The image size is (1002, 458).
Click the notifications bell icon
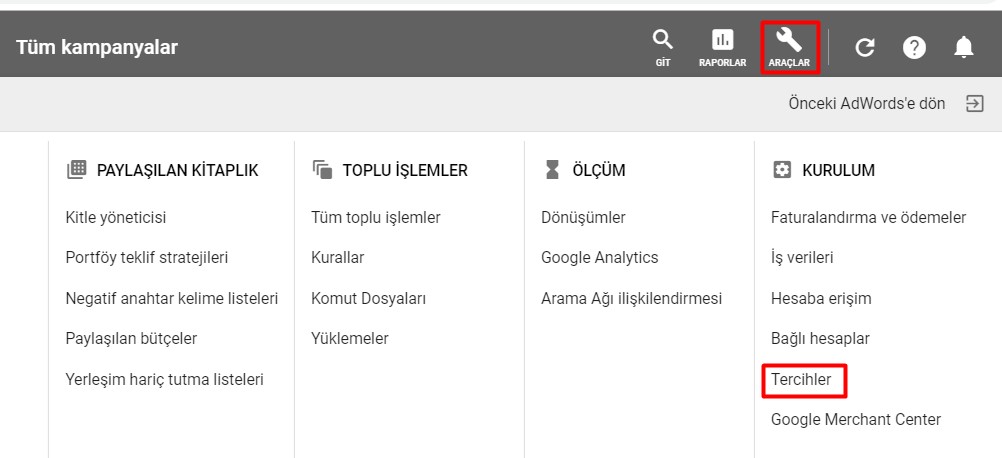964,47
